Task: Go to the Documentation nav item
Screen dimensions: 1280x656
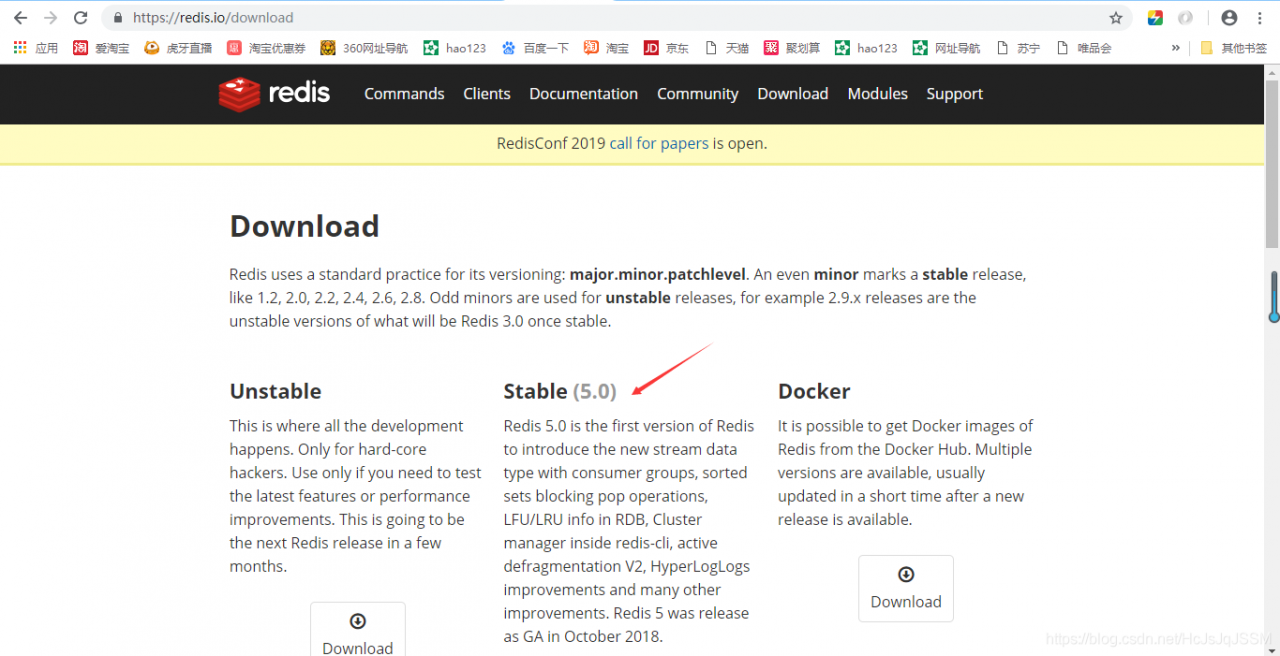Action: click(x=583, y=94)
